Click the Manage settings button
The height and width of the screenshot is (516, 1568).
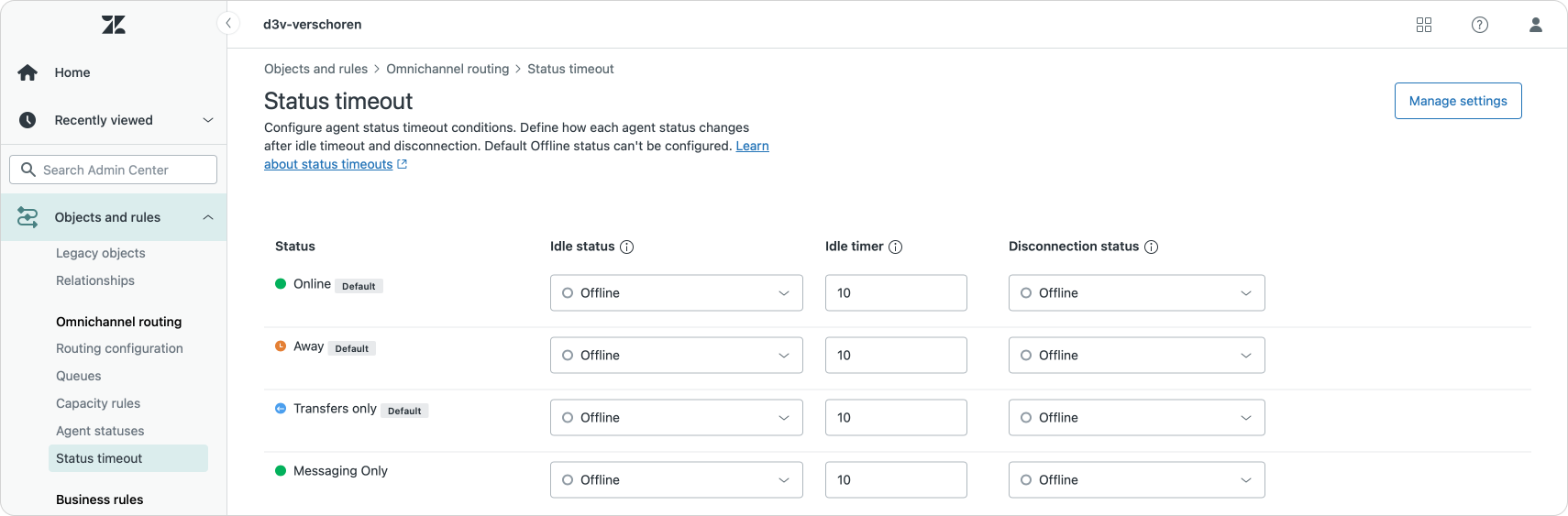coord(1457,101)
